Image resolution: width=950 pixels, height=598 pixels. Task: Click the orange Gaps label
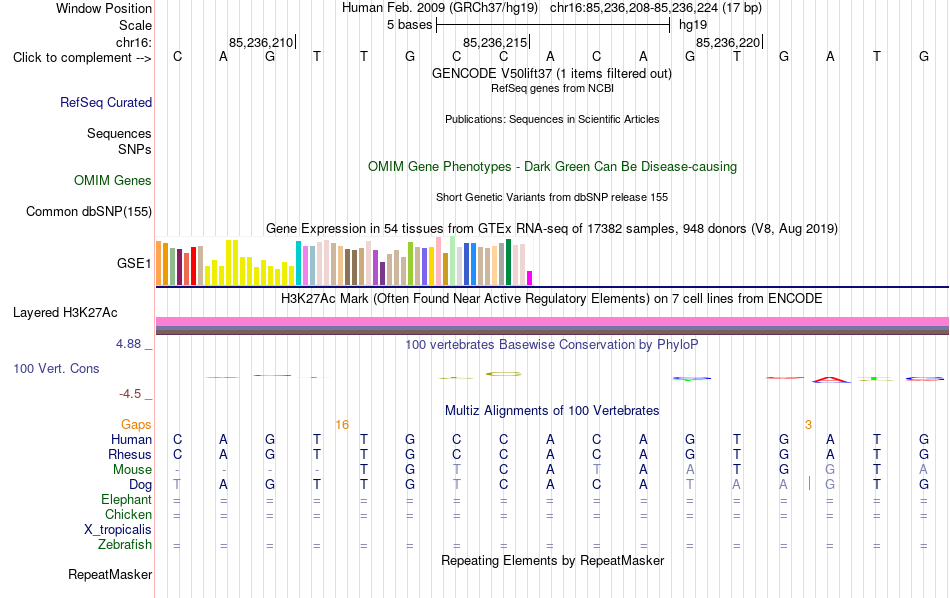point(136,425)
